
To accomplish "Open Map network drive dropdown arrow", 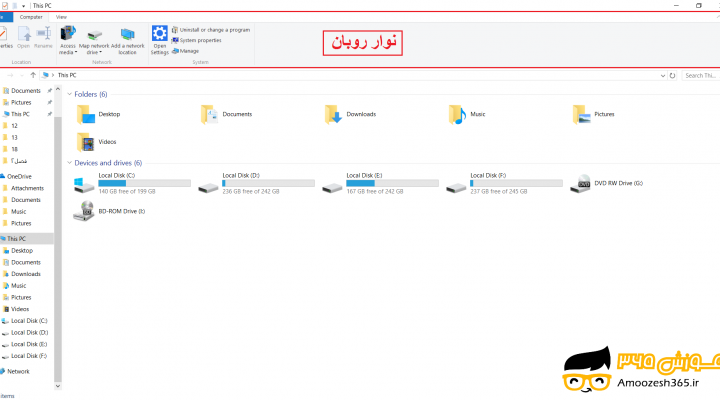I will click(100, 52).
